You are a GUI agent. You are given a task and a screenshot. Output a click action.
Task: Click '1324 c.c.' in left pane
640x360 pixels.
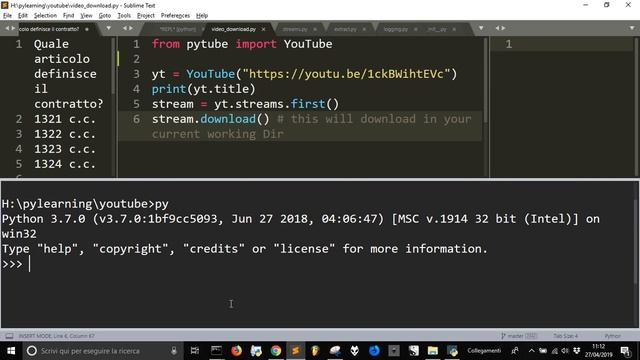[x=64, y=164]
